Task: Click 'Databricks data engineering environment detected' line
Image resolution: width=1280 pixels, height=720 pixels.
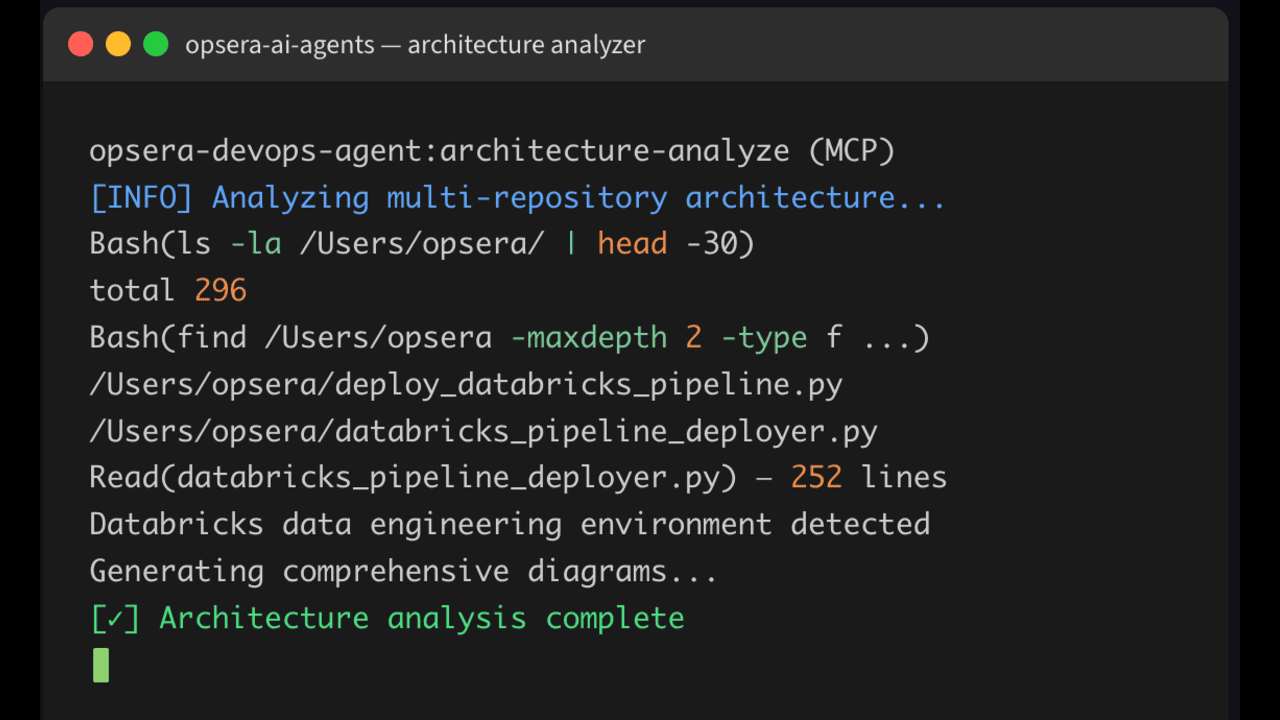Action: [510, 524]
